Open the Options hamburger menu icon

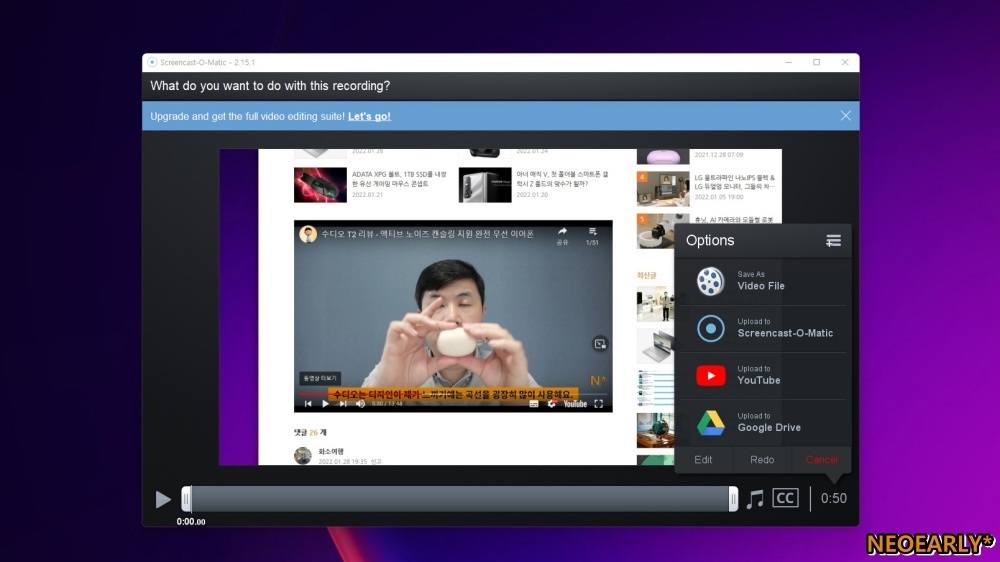coord(833,240)
